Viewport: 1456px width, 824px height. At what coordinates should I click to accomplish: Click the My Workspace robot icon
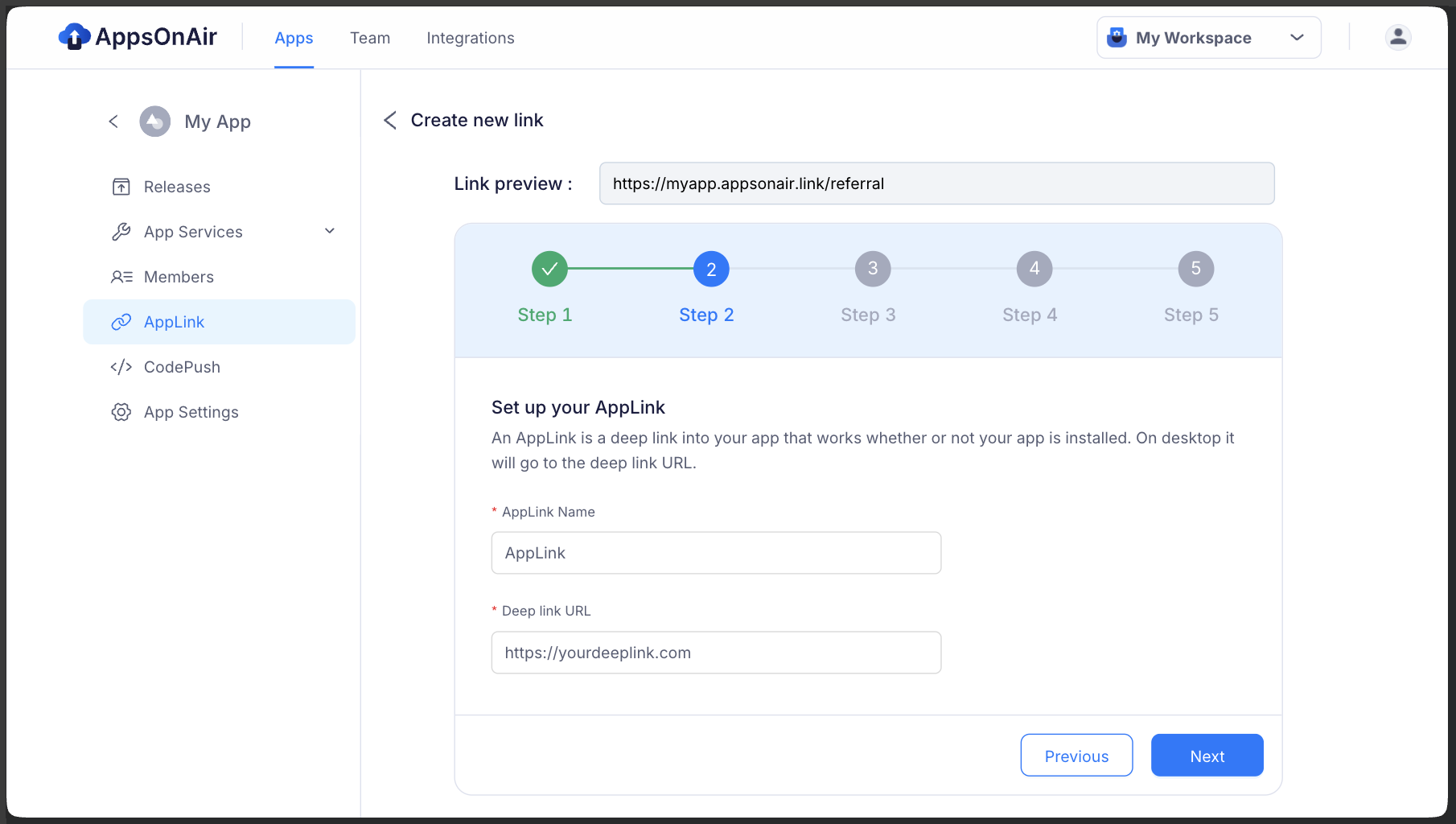(1117, 37)
